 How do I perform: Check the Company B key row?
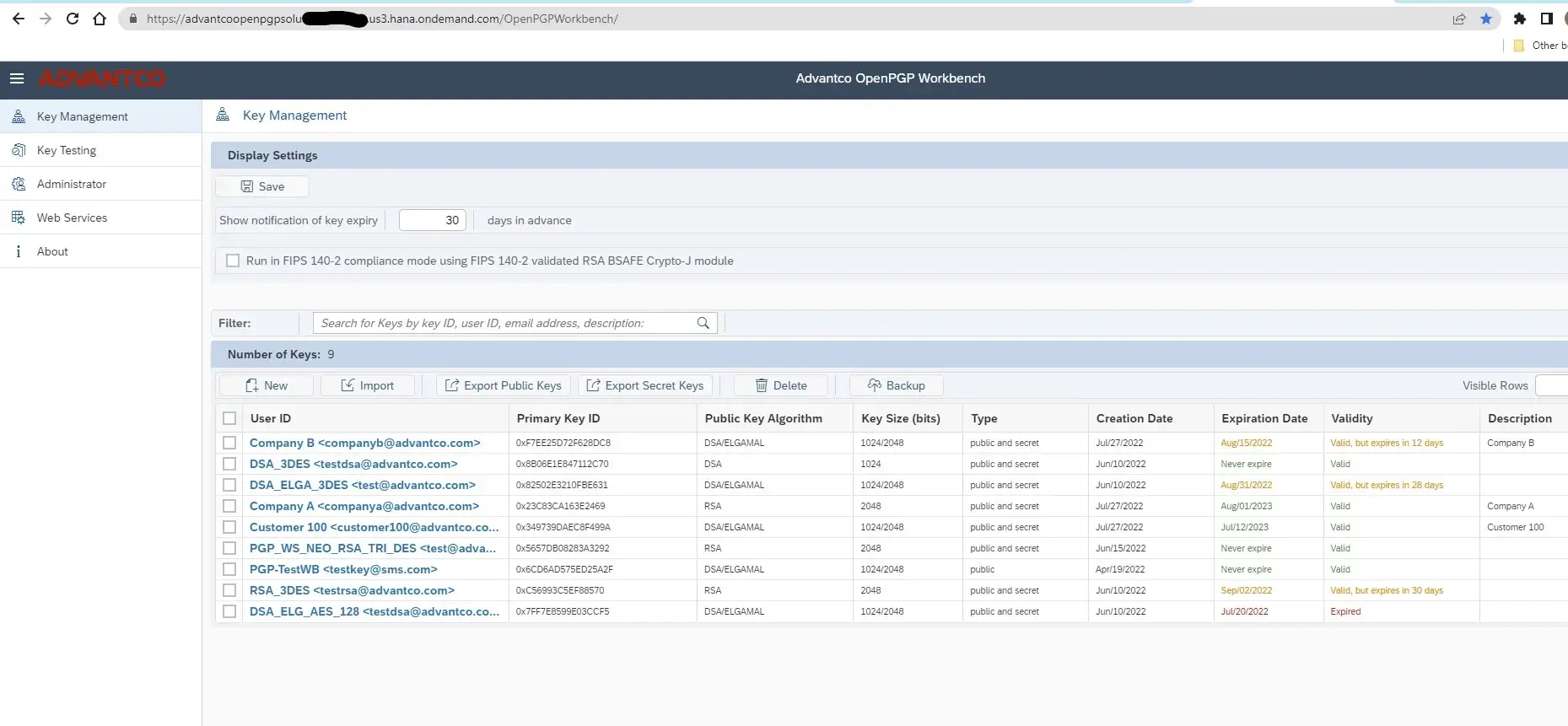pos(229,443)
